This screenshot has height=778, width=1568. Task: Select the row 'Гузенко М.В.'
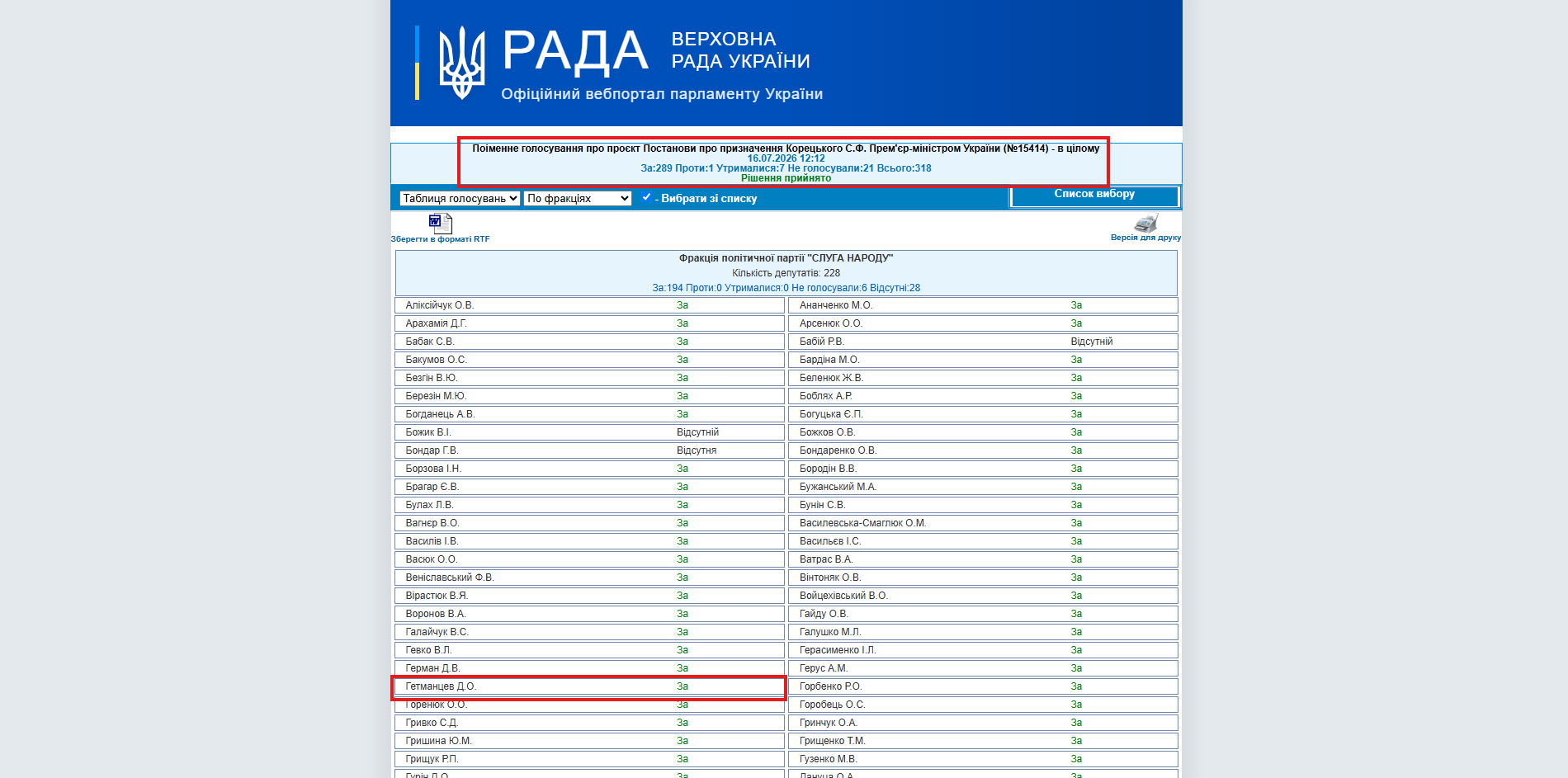tap(983, 759)
